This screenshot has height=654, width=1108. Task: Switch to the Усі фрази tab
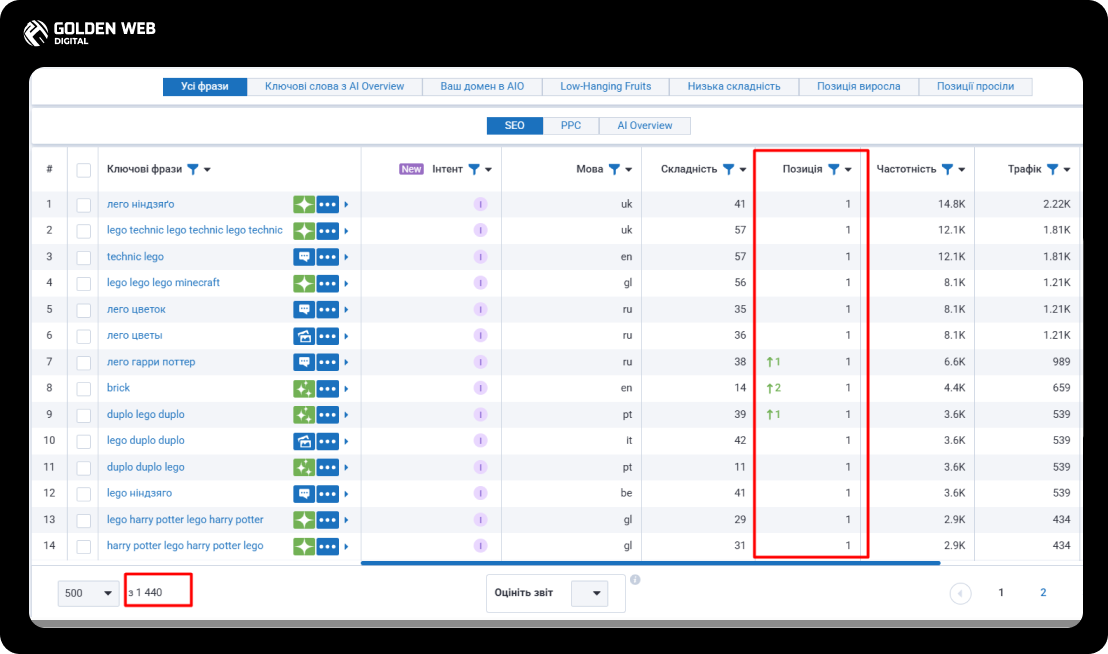point(205,87)
